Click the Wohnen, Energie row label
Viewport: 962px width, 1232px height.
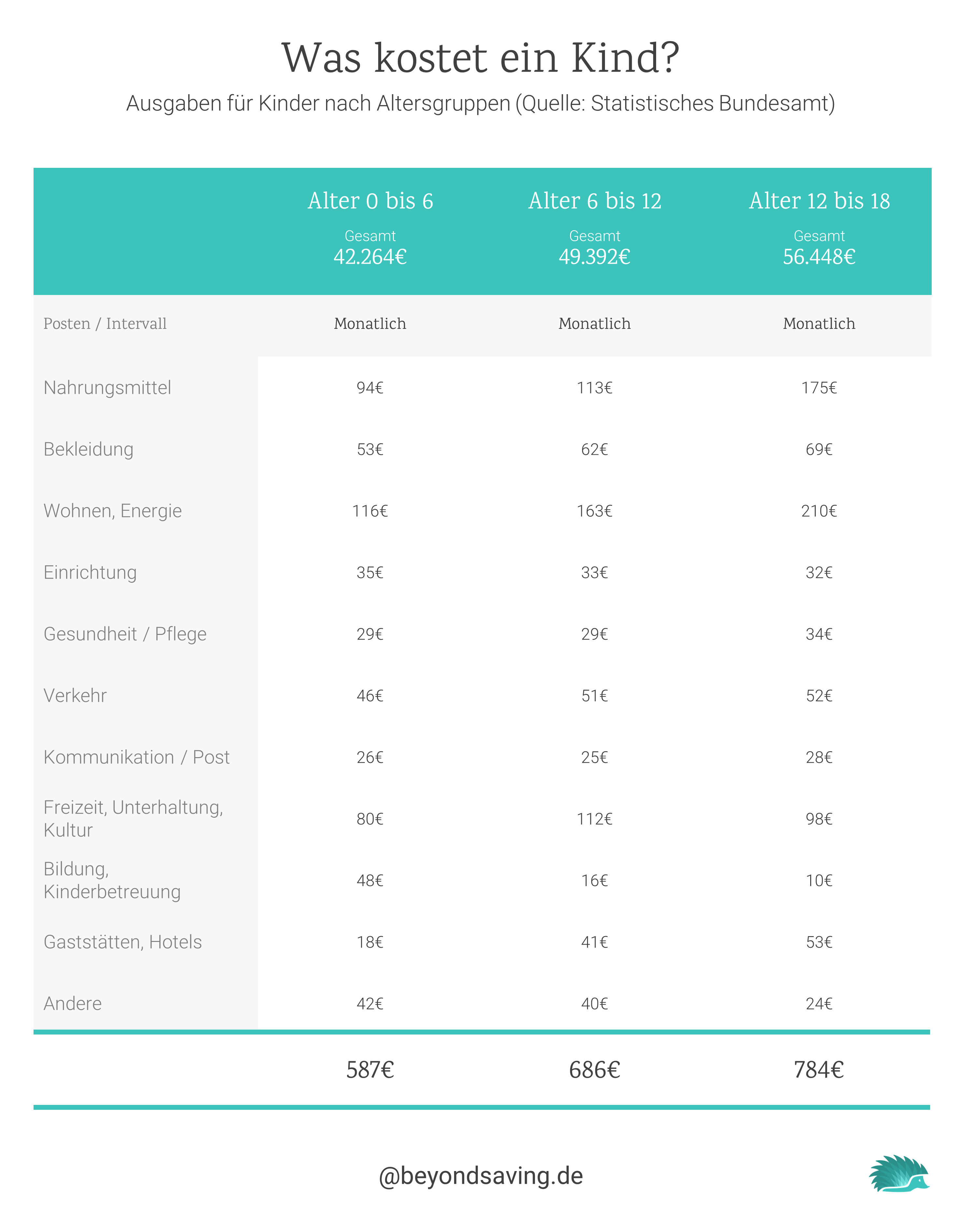point(113,511)
